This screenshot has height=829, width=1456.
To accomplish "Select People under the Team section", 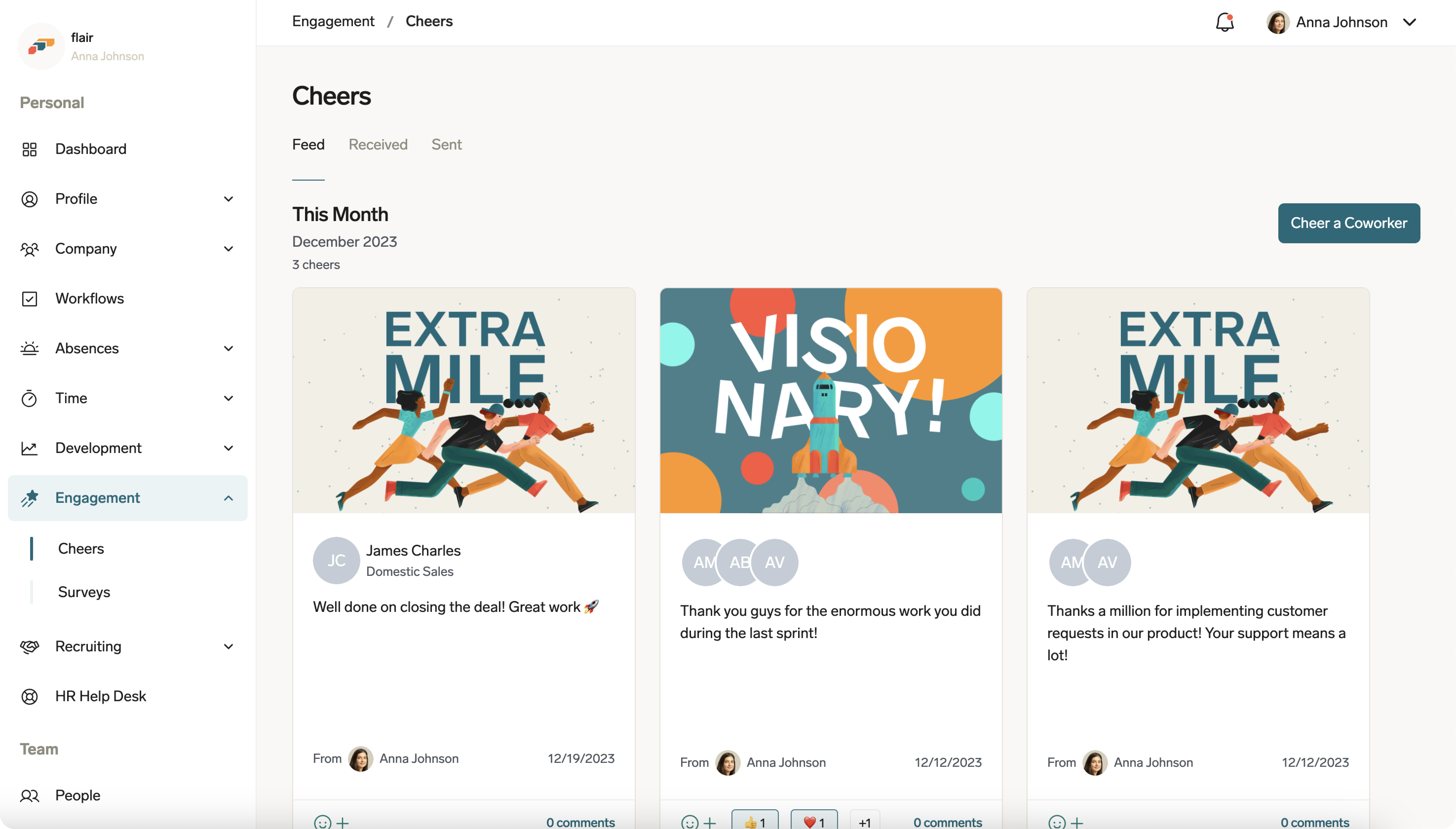I will point(77,795).
